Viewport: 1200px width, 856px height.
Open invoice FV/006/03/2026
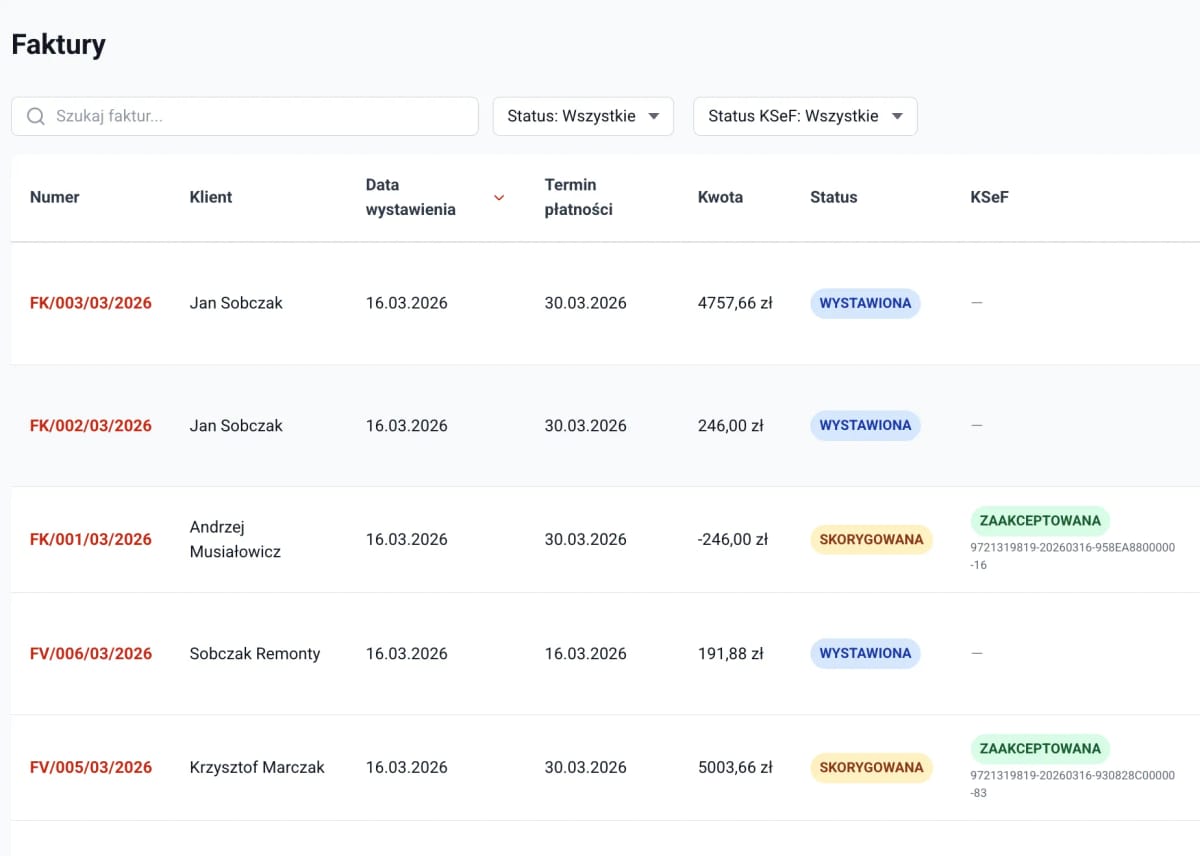[x=91, y=653]
